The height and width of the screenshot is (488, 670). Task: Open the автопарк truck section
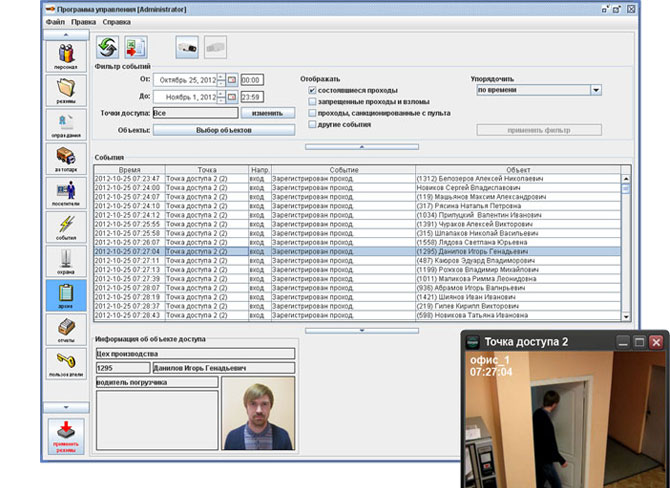[66, 159]
